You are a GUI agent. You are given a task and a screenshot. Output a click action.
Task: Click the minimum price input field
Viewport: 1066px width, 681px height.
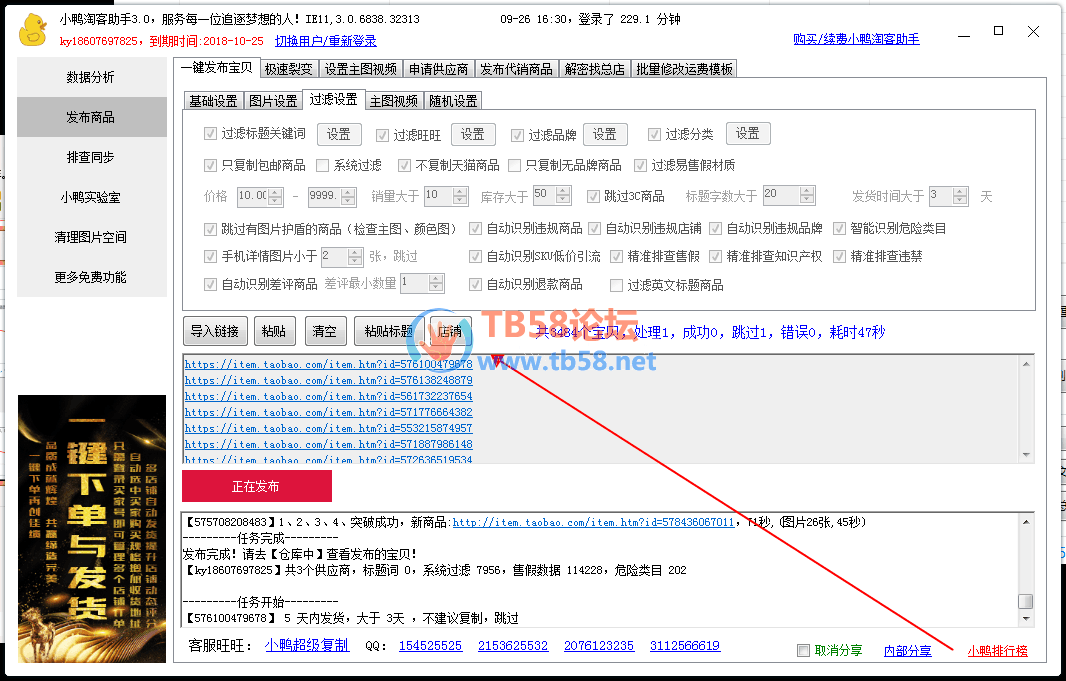(253, 196)
